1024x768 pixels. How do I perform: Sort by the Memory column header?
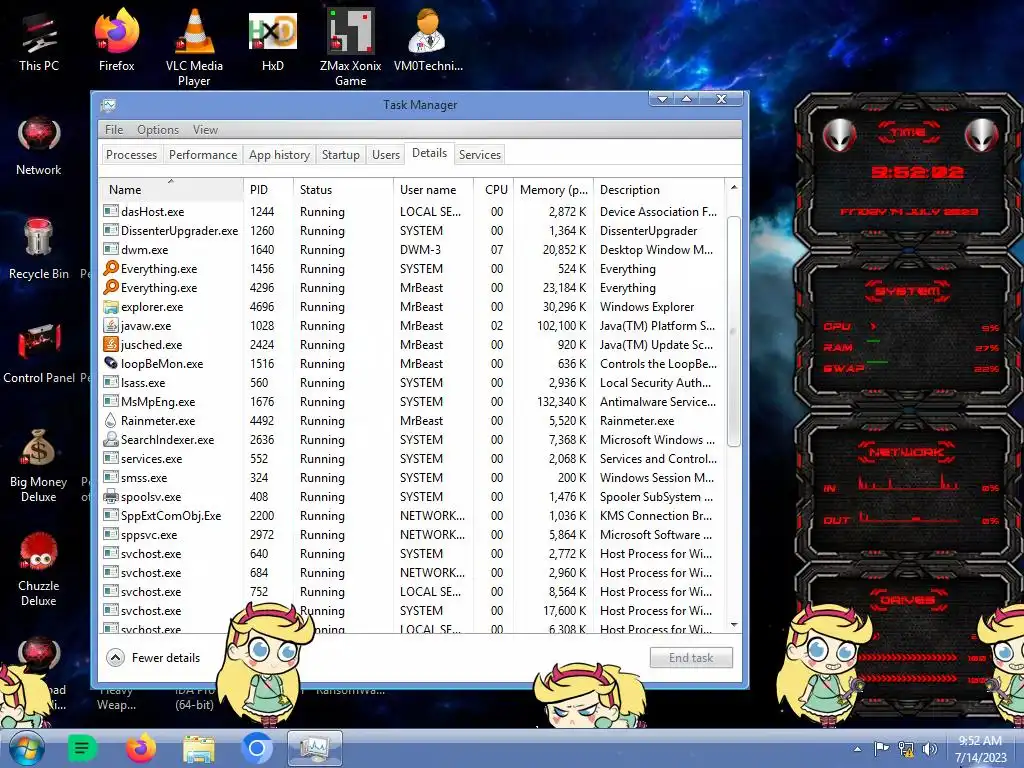coord(553,189)
